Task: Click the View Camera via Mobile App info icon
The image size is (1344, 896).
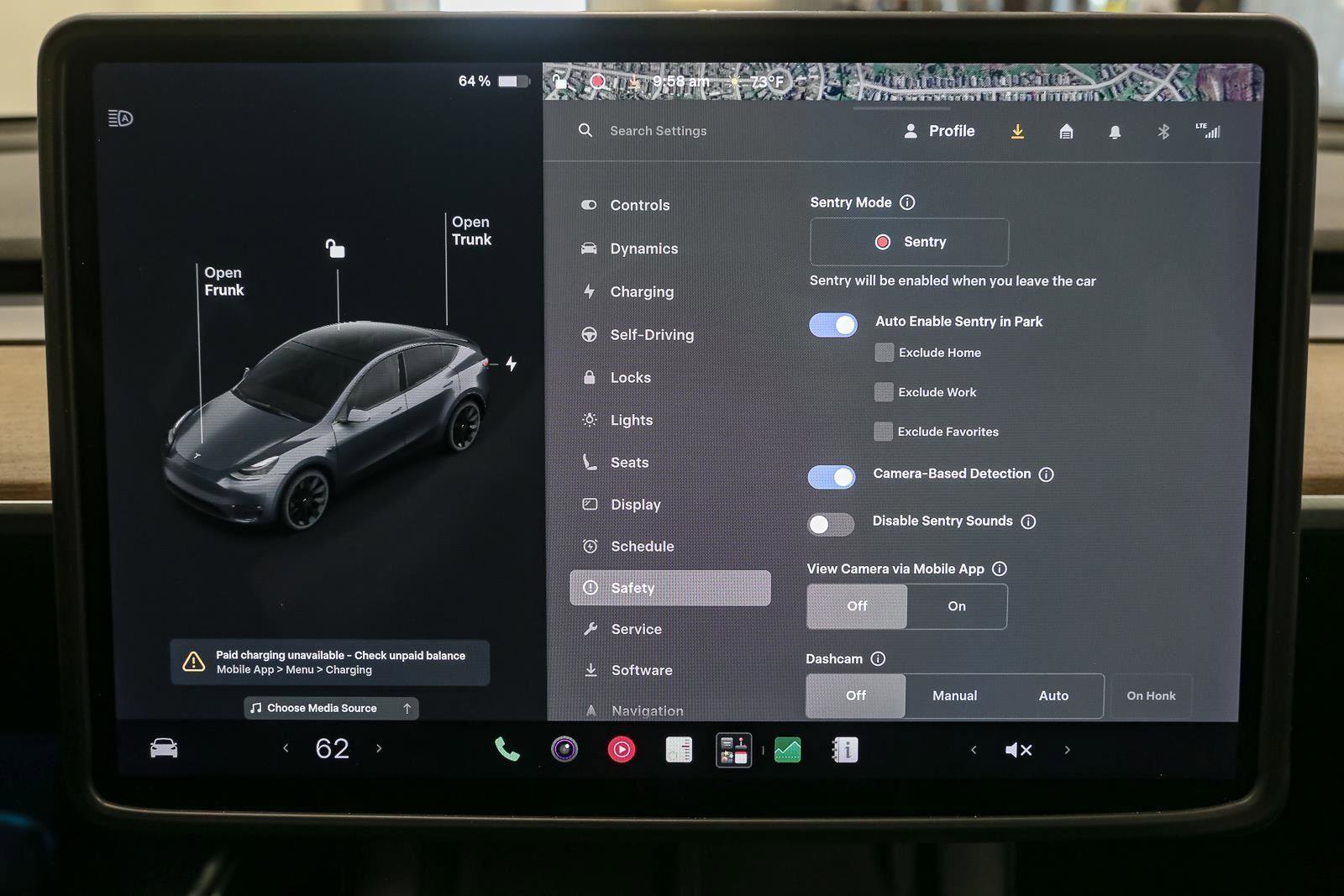Action: pyautogui.click(x=1000, y=569)
